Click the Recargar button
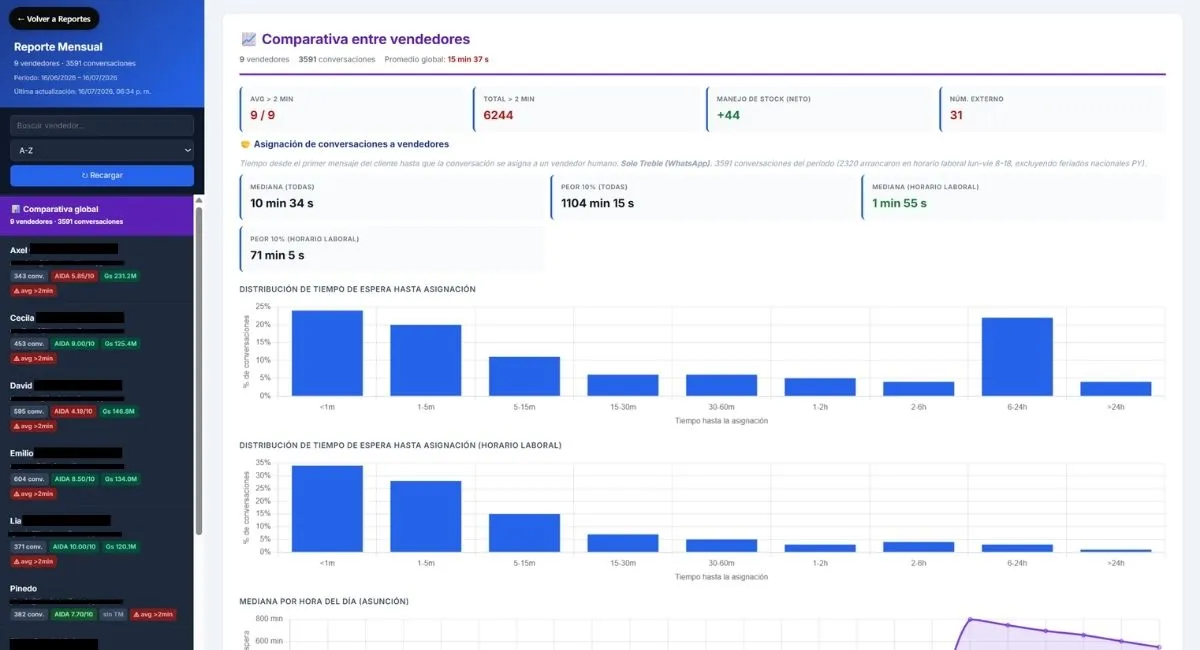The width and height of the screenshot is (1200, 650). point(102,175)
